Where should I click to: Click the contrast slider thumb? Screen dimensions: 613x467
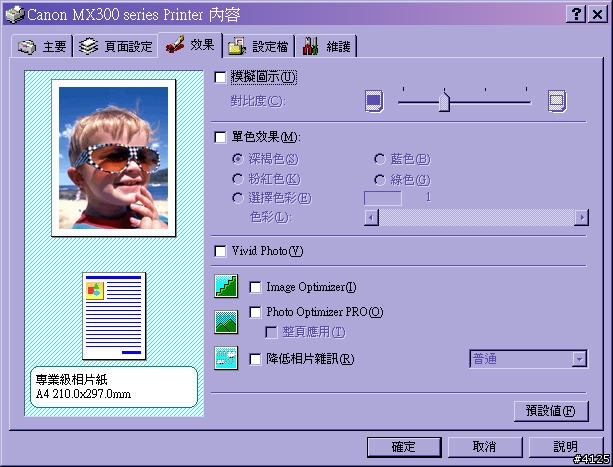coord(444,100)
